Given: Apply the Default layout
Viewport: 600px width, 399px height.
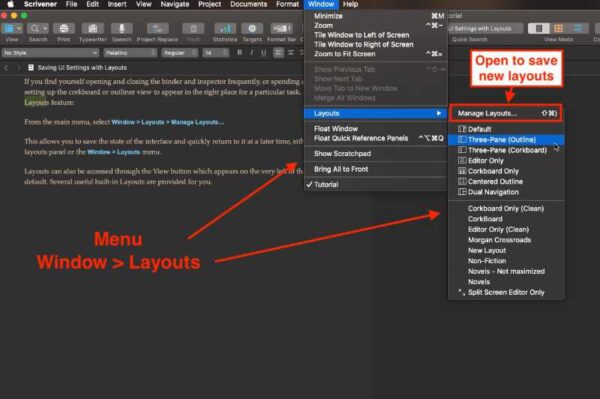Looking at the screenshot, I should [506, 129].
